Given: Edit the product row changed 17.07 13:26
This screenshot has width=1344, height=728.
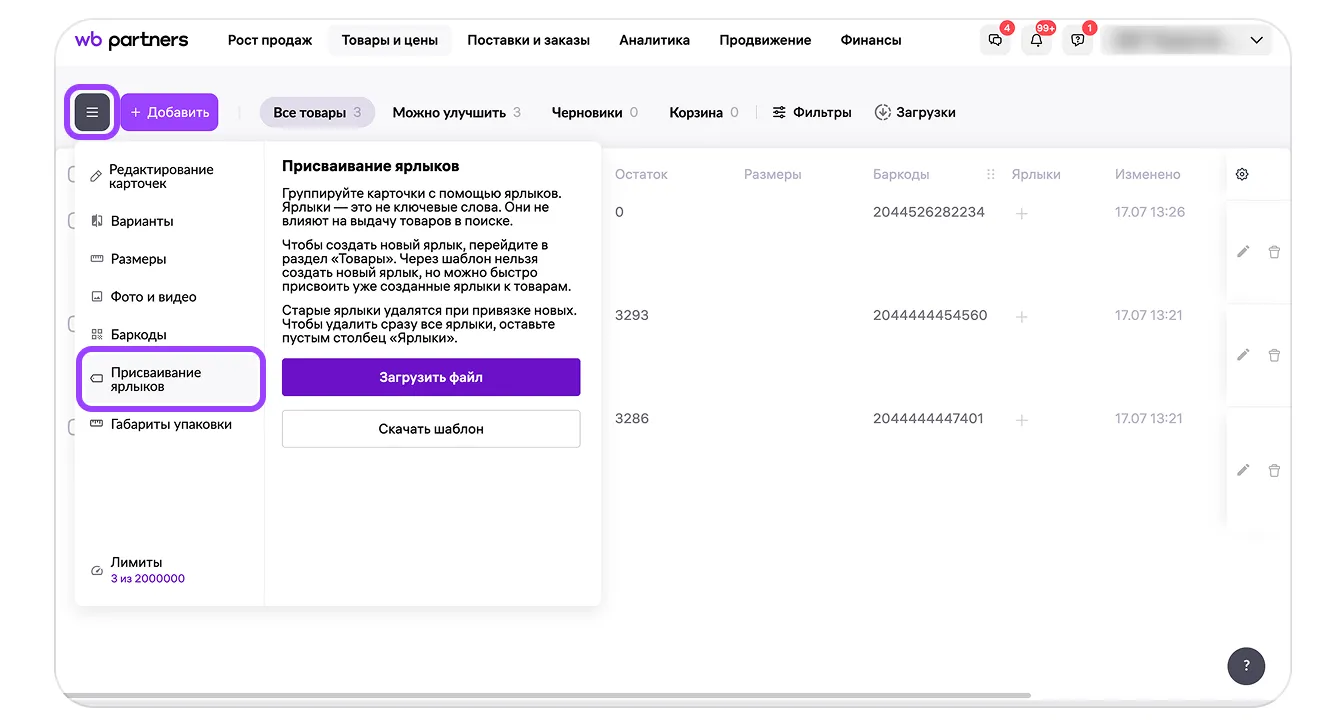Looking at the screenshot, I should click(x=1243, y=252).
